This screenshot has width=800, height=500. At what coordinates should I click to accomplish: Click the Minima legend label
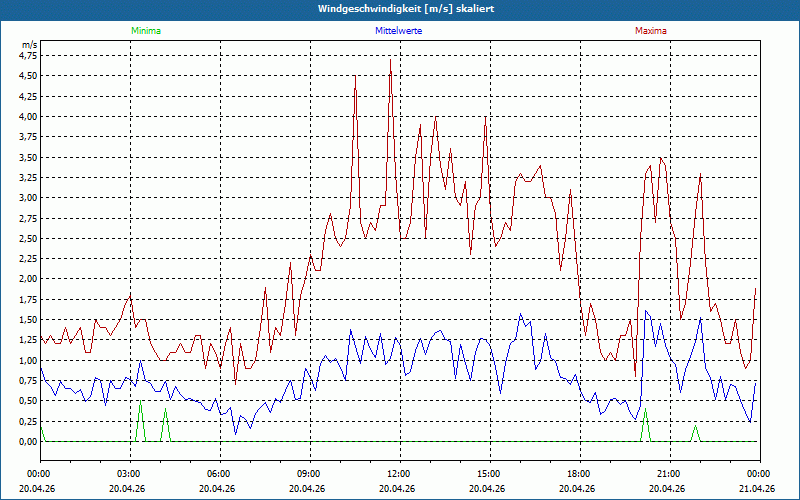point(145,31)
